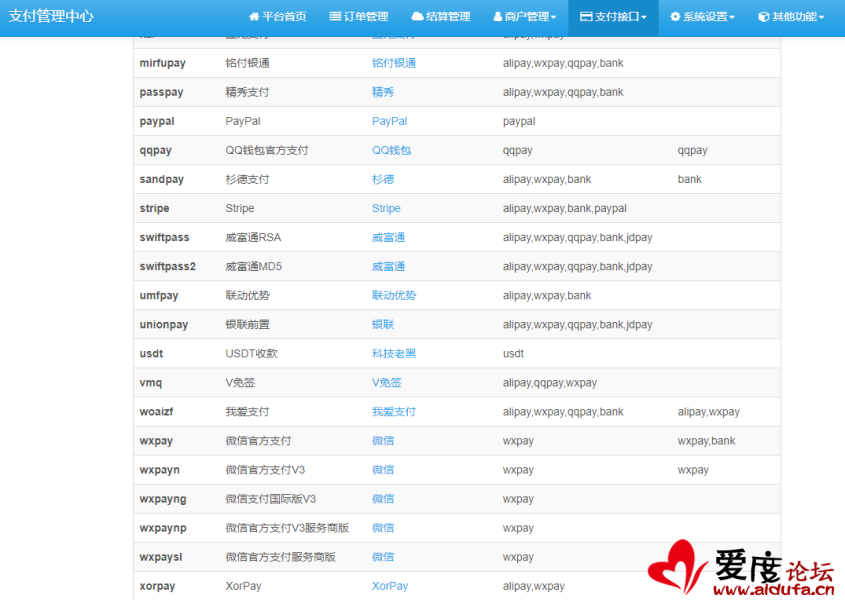
Task: Click the 微信官方支付V3服务商版 description
Action: [287, 529]
